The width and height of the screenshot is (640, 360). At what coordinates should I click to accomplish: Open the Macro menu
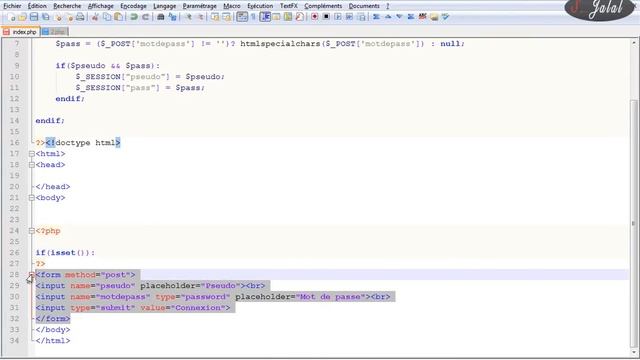click(232, 6)
